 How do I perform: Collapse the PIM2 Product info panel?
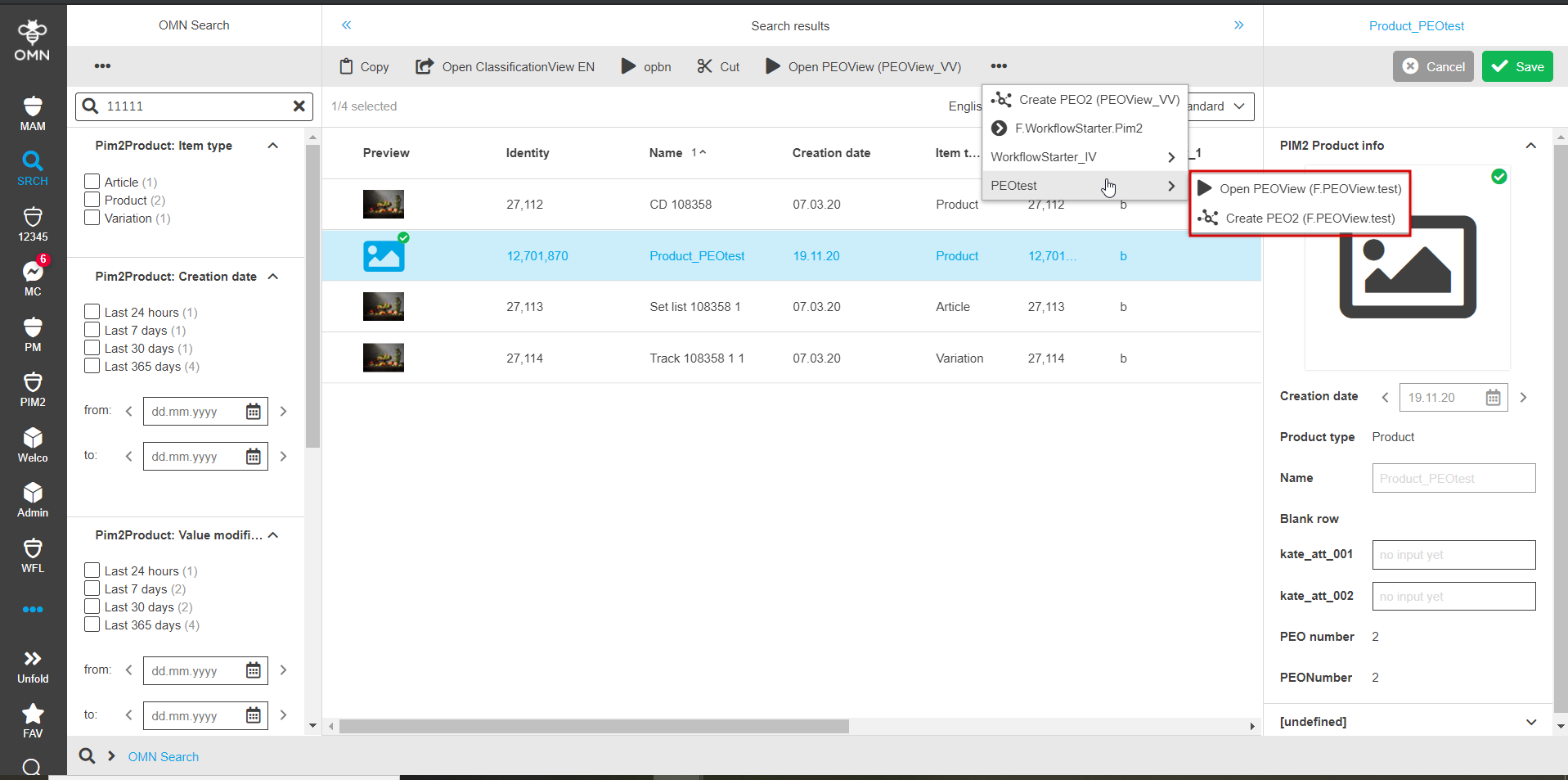pyautogui.click(x=1530, y=146)
